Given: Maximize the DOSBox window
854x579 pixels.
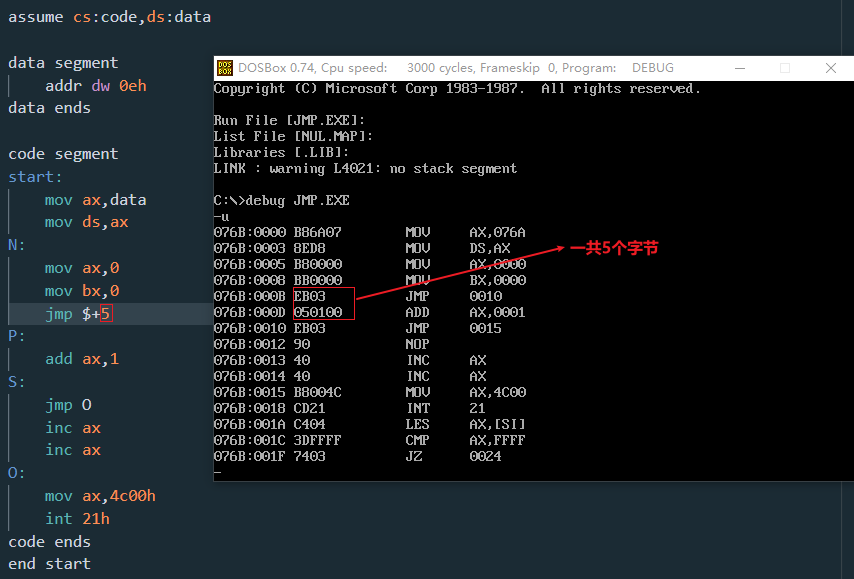Looking at the screenshot, I should pyautogui.click(x=785, y=68).
